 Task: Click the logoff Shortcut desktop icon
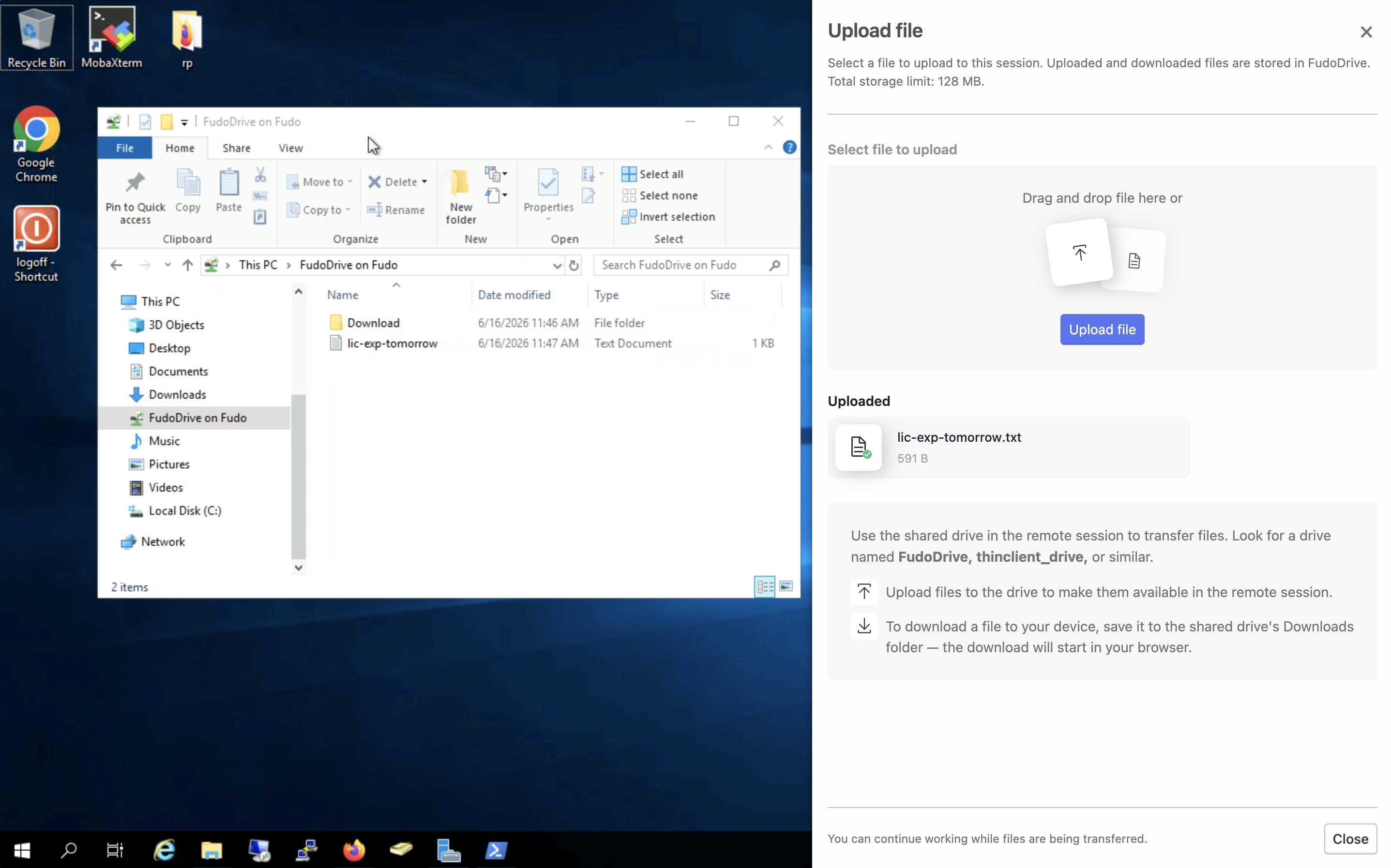pyautogui.click(x=36, y=244)
